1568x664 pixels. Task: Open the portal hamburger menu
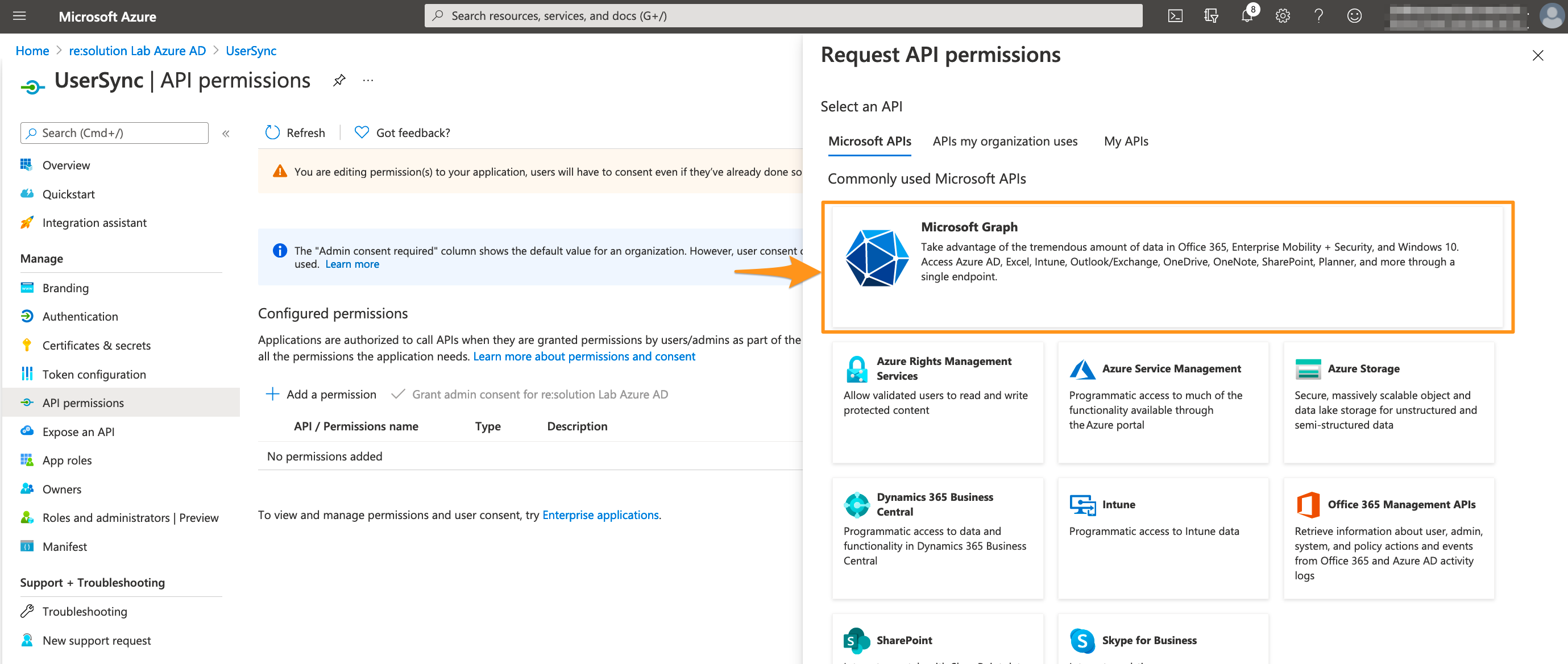(19, 16)
